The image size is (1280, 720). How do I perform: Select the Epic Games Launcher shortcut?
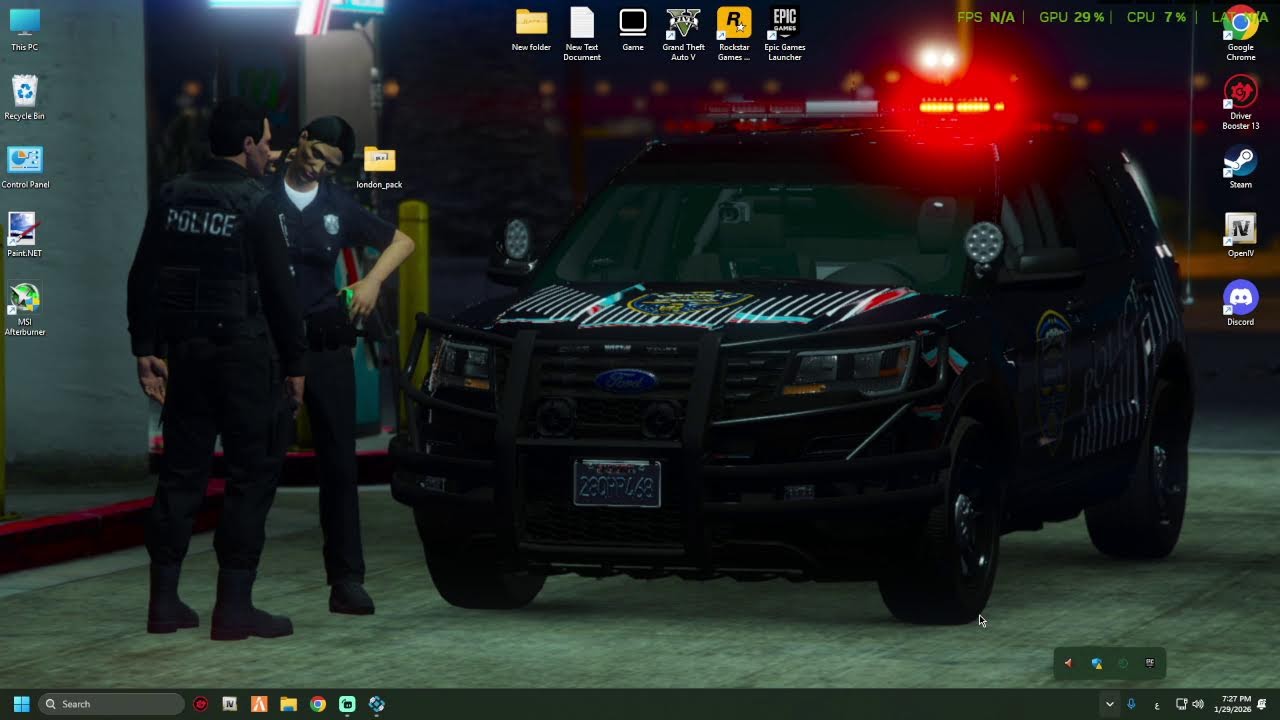coord(785,34)
